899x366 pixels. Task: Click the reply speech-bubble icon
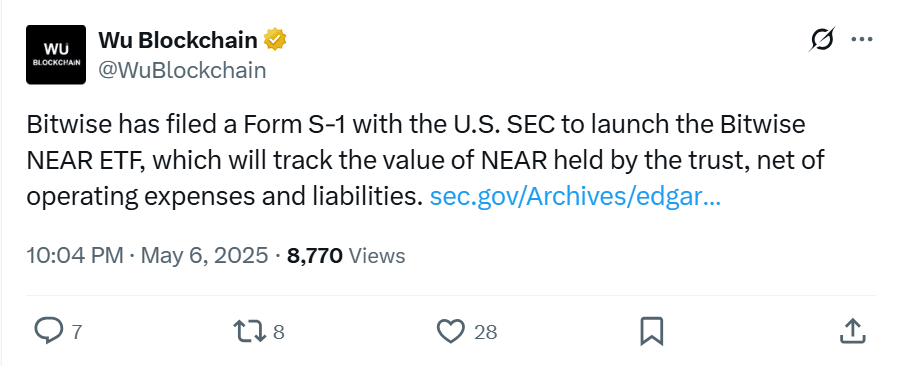[49, 331]
